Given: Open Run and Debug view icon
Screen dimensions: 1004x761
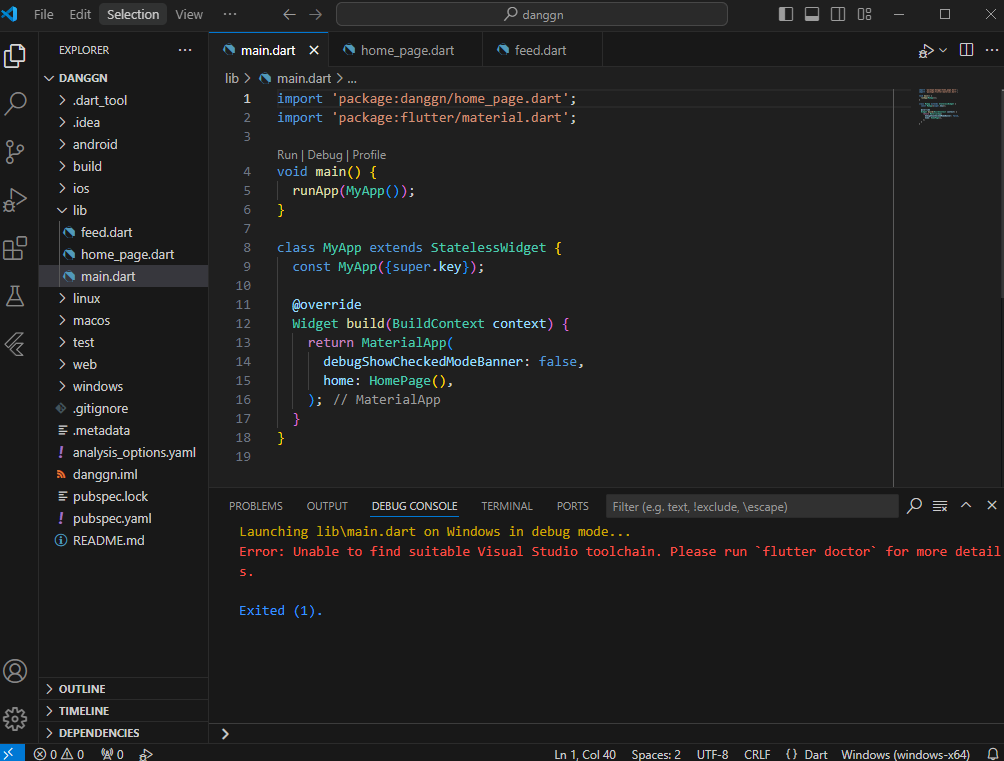Looking at the screenshot, I should (15, 200).
